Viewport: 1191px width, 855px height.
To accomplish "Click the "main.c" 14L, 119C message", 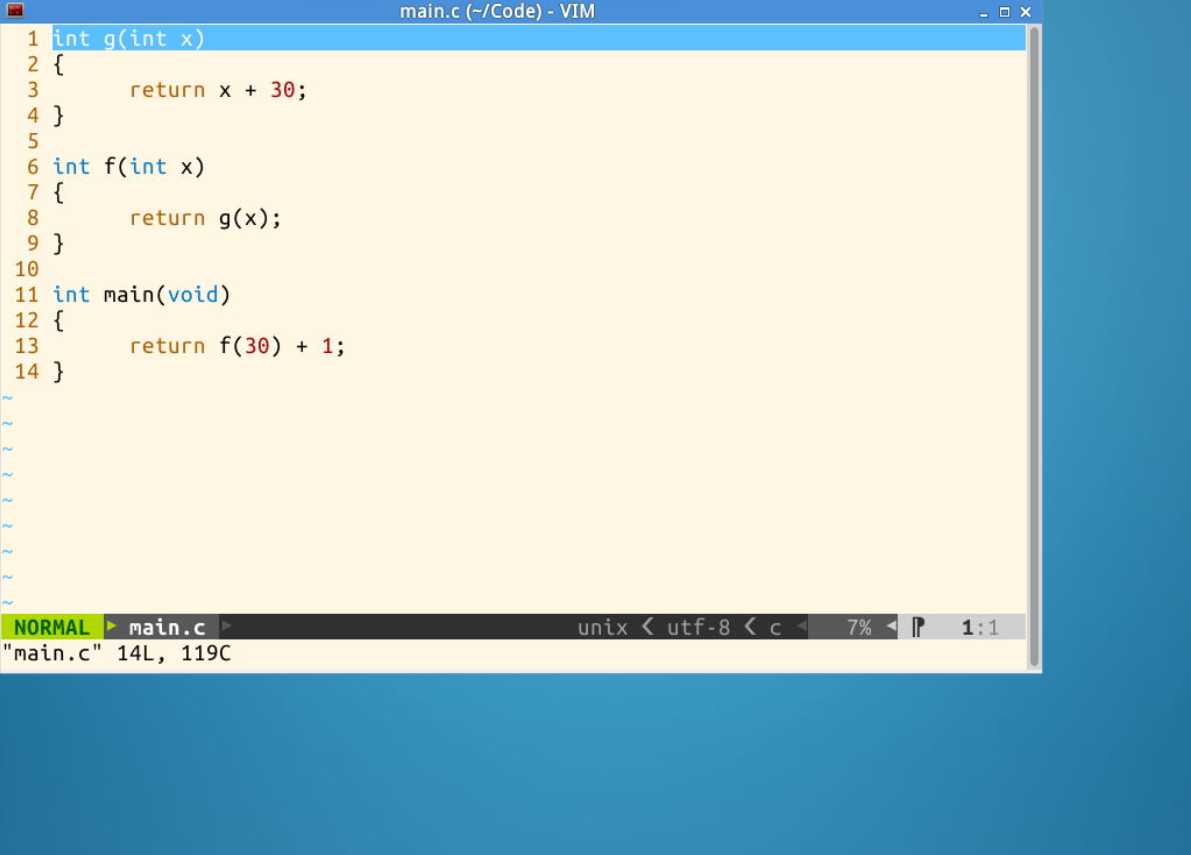I will click(116, 653).
